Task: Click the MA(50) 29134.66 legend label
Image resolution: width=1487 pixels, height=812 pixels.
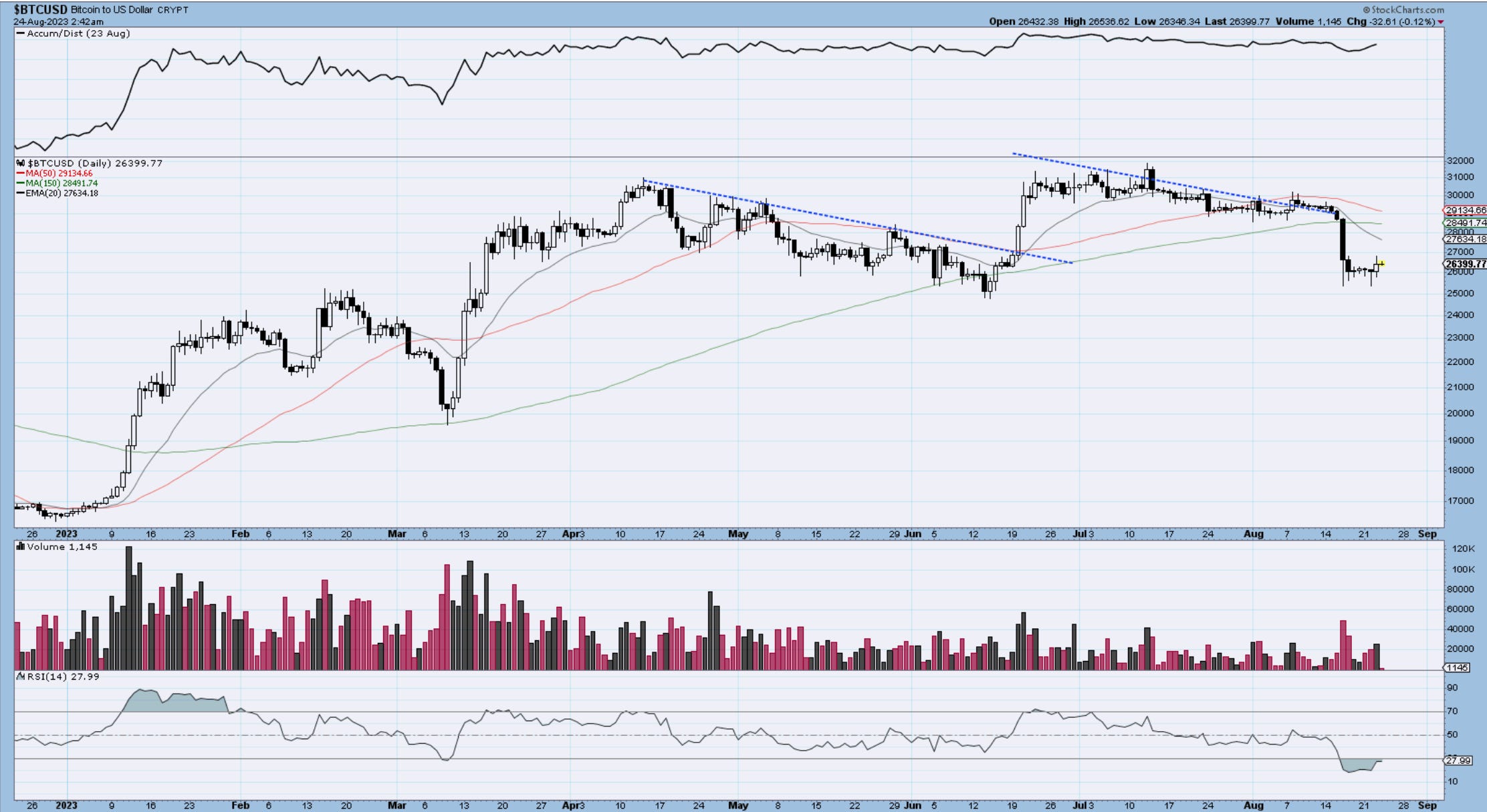Action: [59, 173]
